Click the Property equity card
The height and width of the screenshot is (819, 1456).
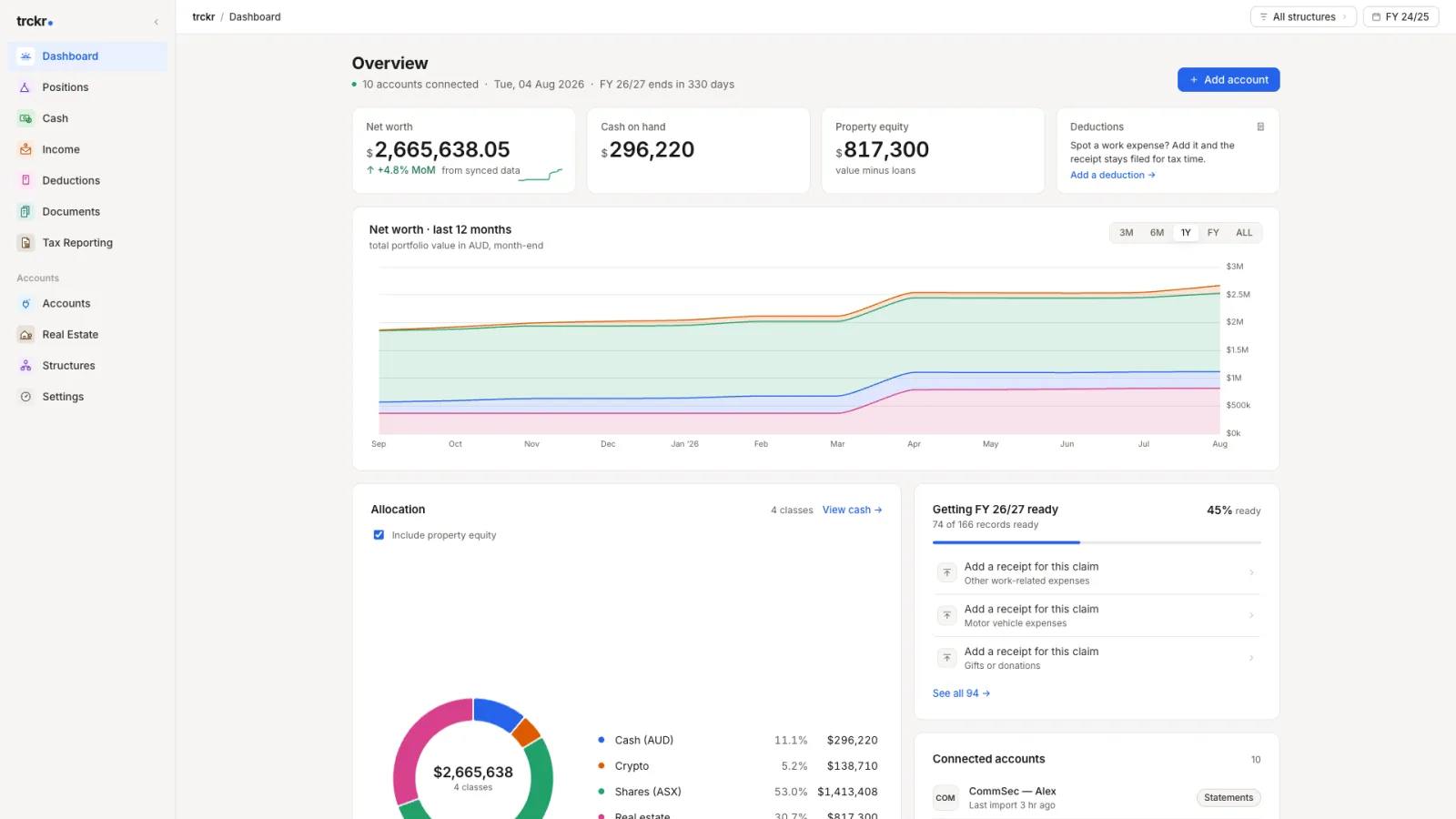(x=933, y=151)
